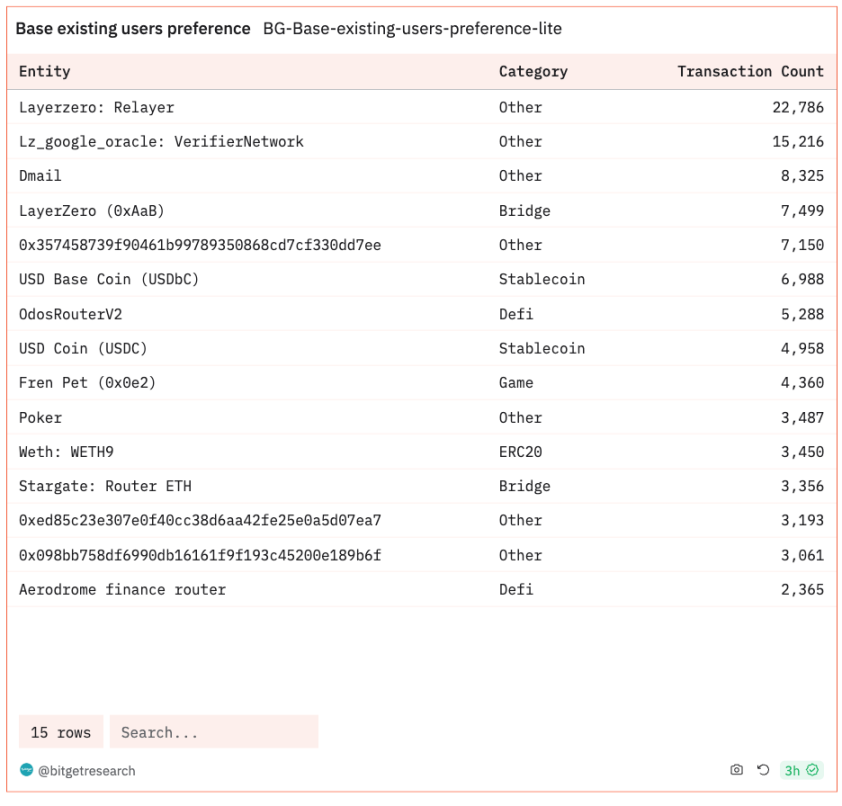
Task: Click the Aerodrome finance router entity
Action: pos(122,589)
